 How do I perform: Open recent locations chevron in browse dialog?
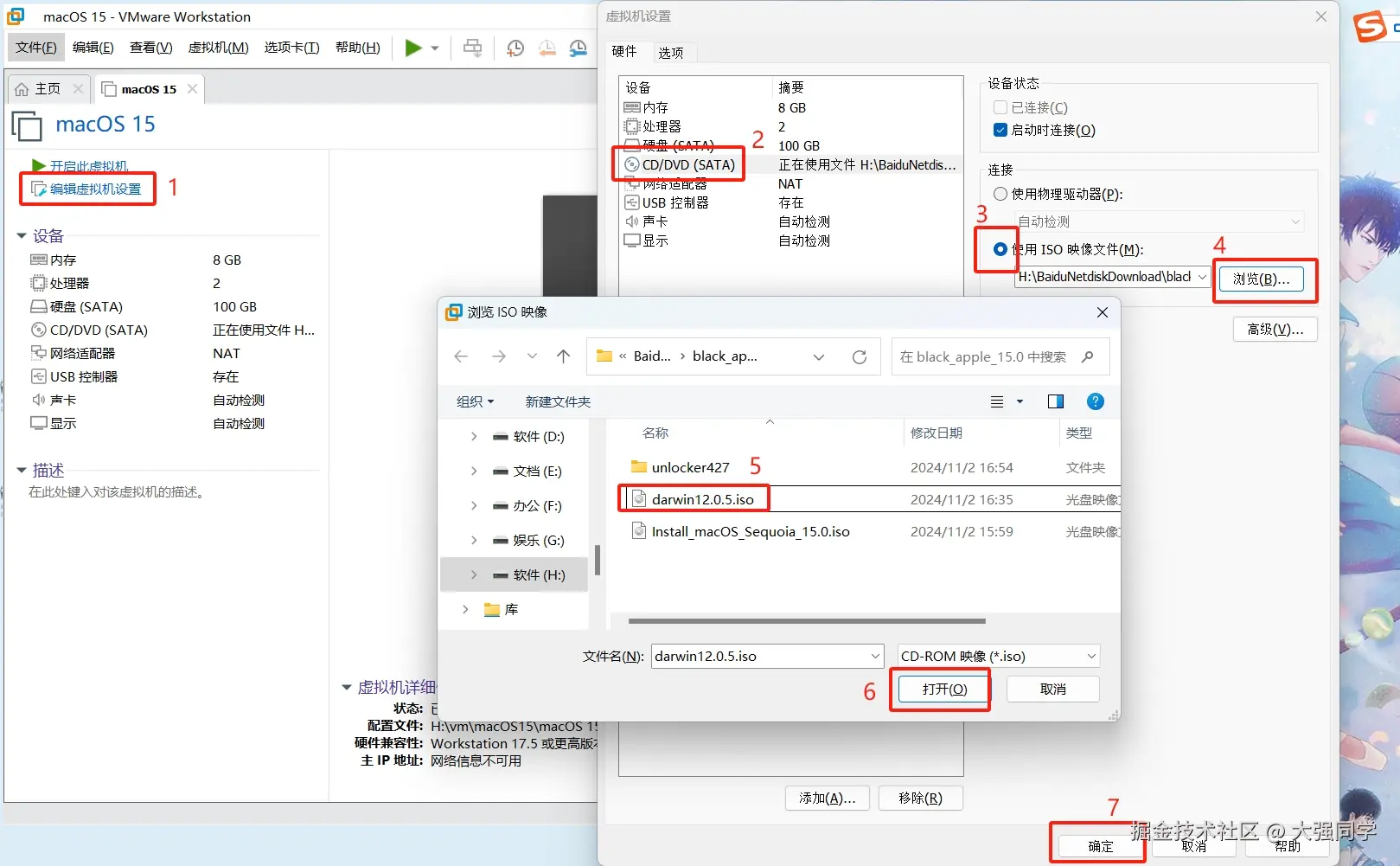tap(532, 356)
